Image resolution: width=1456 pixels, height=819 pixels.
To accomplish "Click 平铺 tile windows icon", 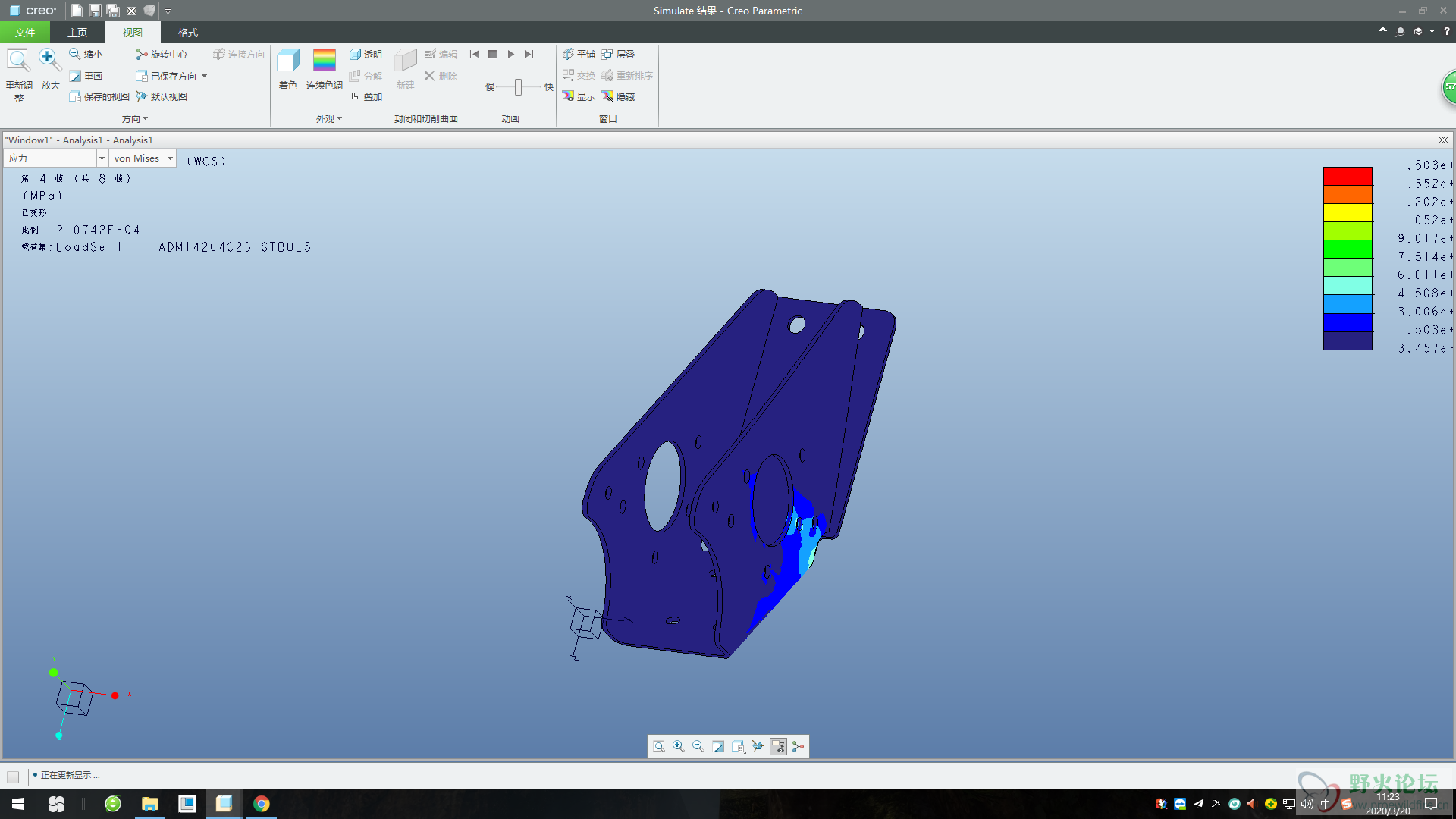I will (x=568, y=55).
